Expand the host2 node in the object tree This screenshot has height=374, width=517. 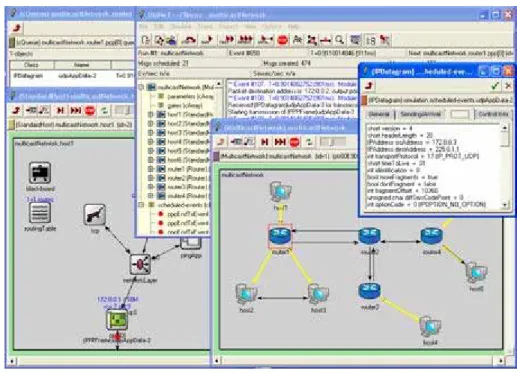coord(151,123)
